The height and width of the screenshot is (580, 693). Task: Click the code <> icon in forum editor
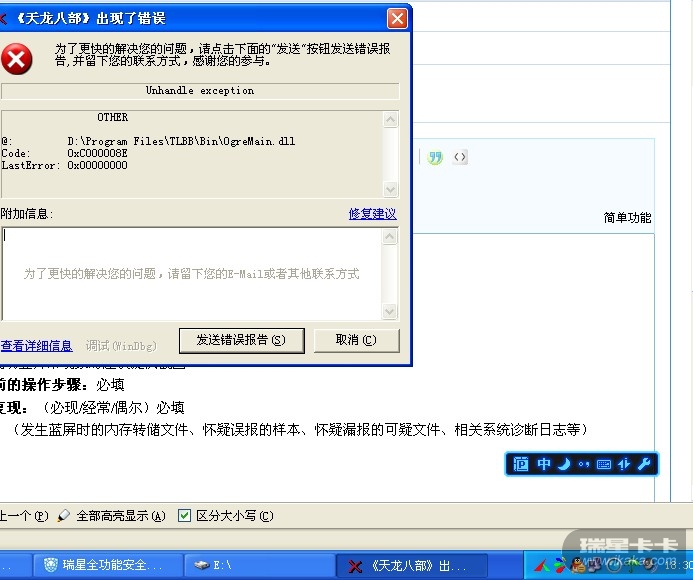click(x=460, y=157)
